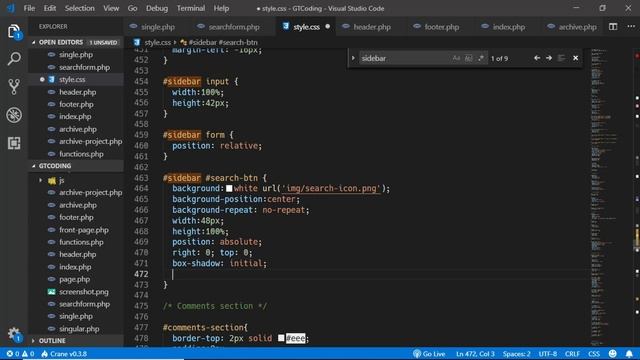The height and width of the screenshot is (360, 640).
Task: Toggle Find in Selection button
Action: click(562, 58)
